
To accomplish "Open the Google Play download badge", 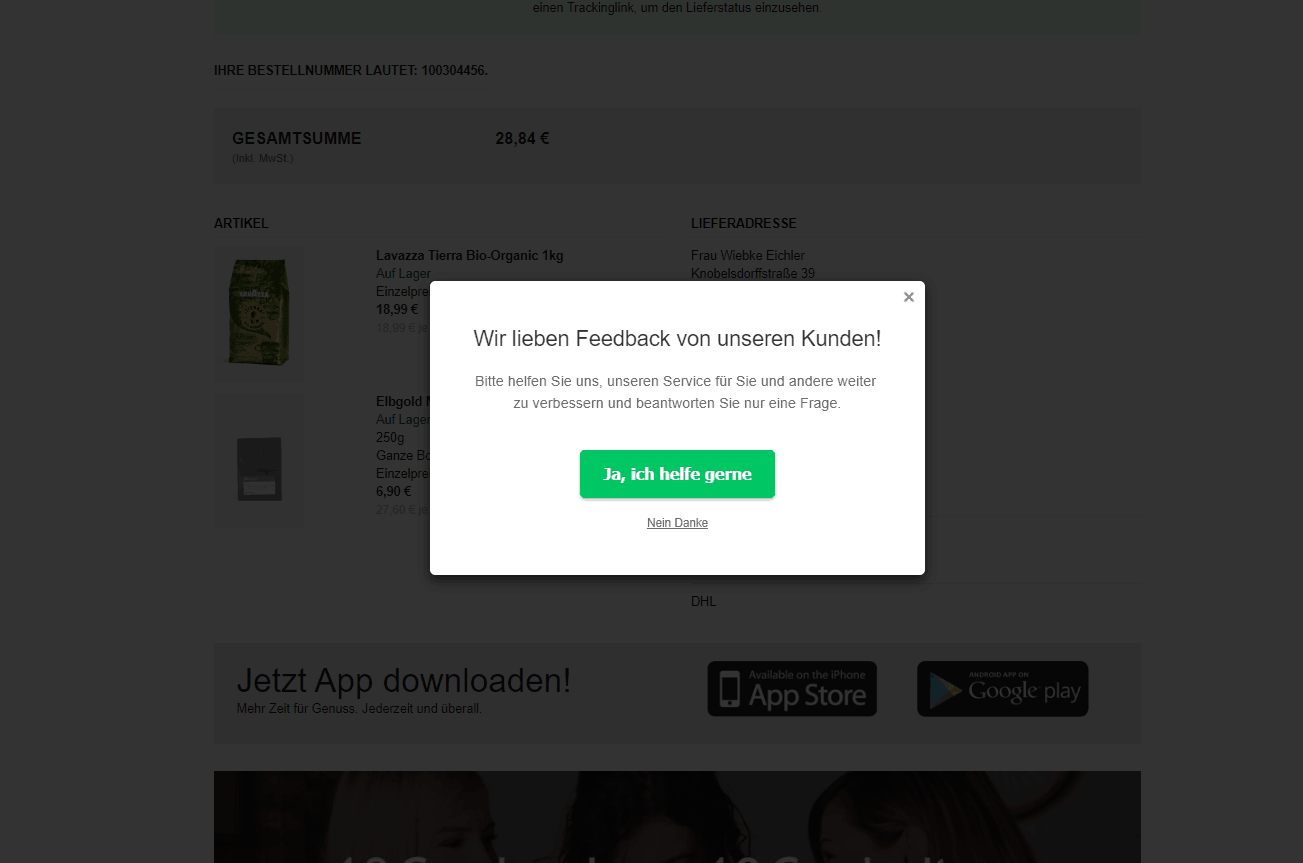I will (x=1002, y=688).
